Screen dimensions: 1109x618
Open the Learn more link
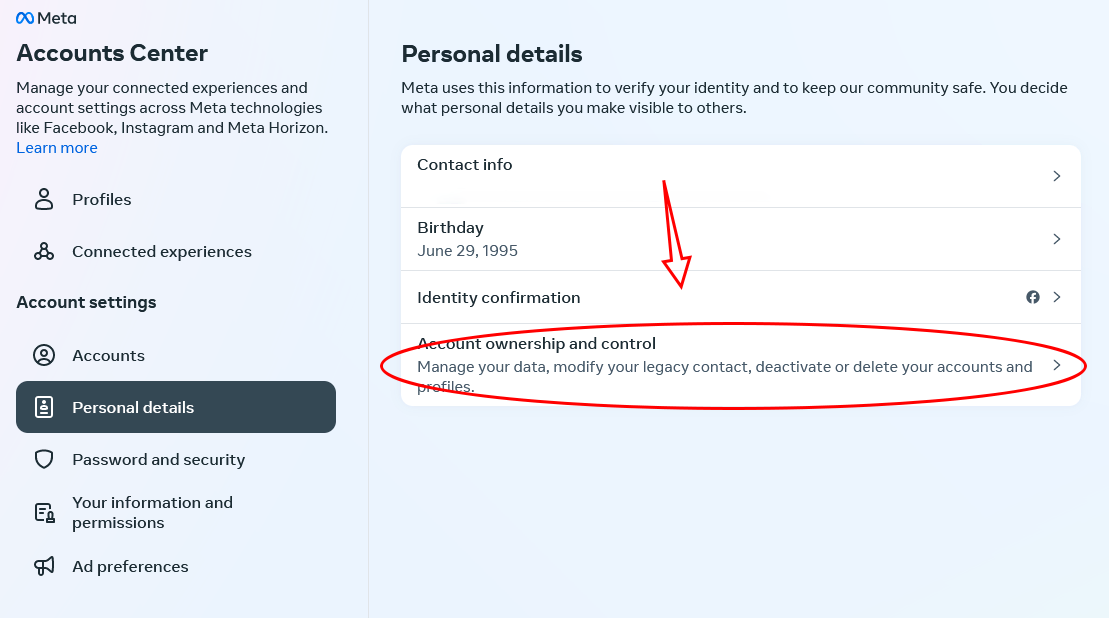coord(57,148)
